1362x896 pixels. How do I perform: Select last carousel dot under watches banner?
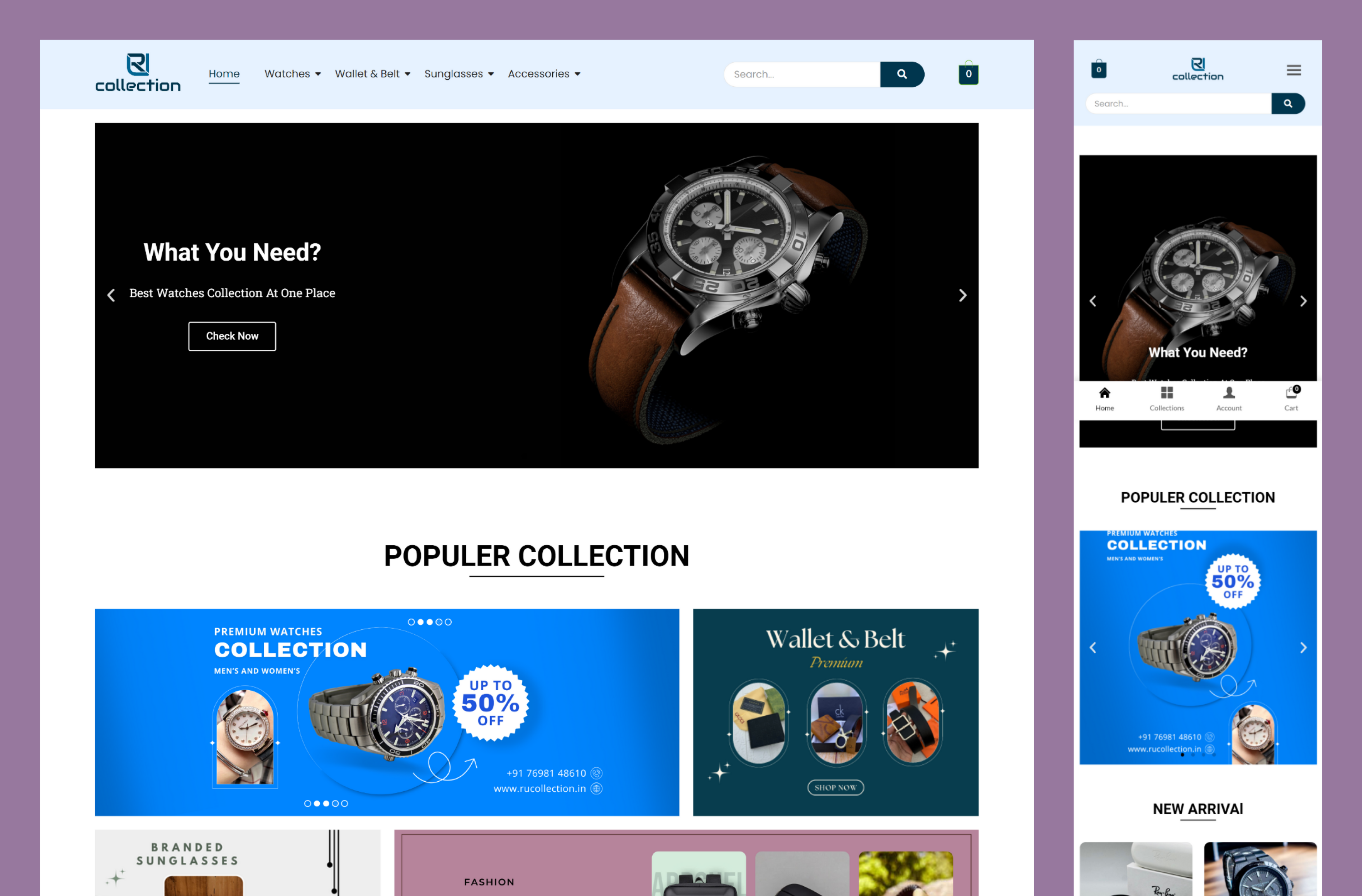pos(344,803)
